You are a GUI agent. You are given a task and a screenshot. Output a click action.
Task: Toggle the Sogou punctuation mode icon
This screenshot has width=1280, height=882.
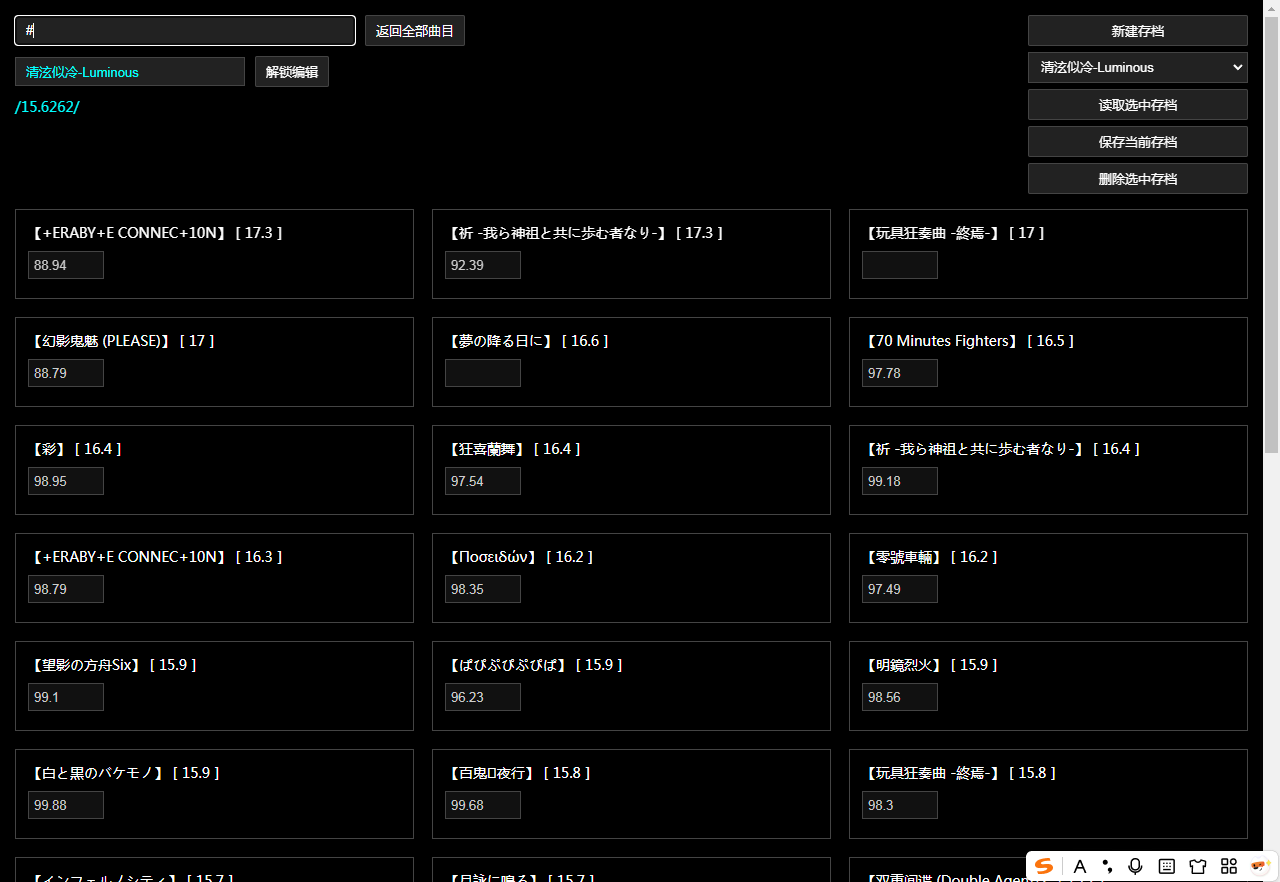[x=1107, y=866]
